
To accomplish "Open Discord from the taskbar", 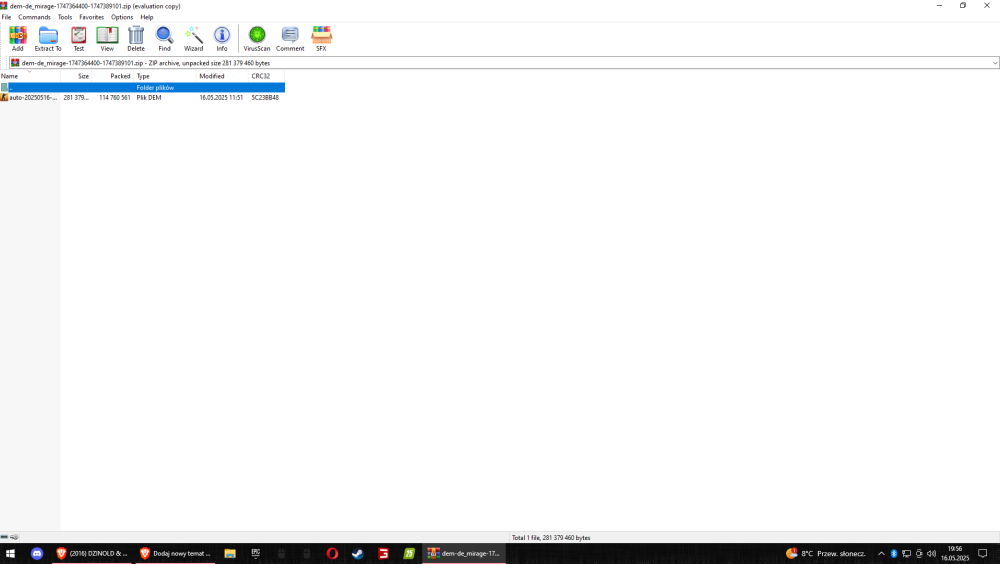I will pos(37,553).
